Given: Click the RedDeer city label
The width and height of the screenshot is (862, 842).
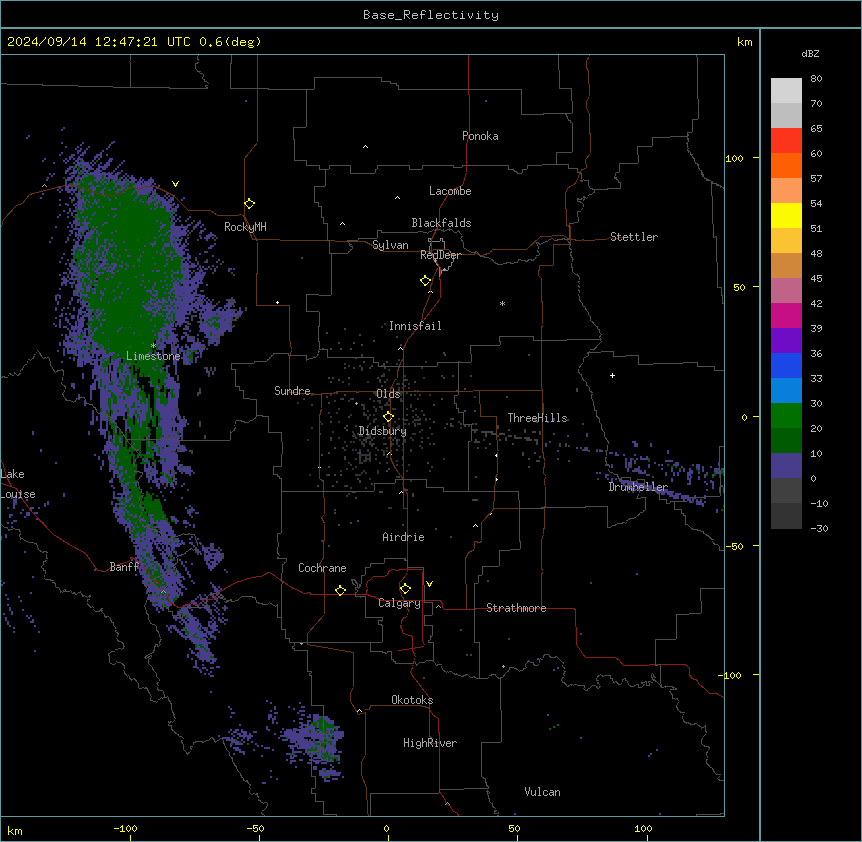Looking at the screenshot, I should (440, 255).
